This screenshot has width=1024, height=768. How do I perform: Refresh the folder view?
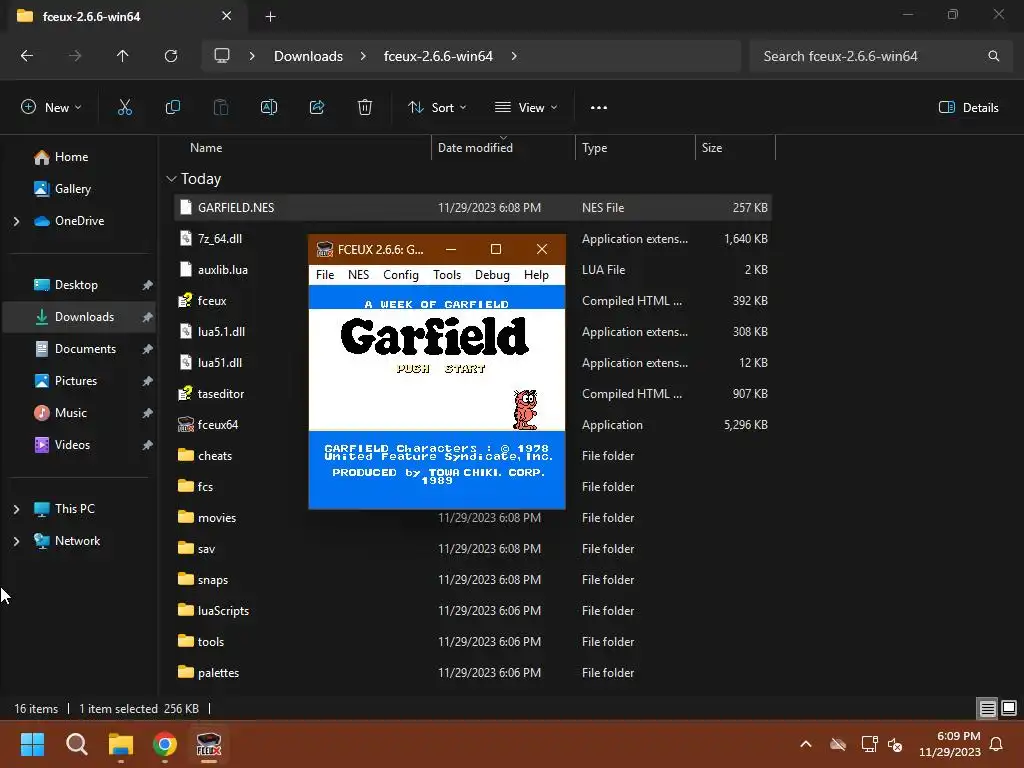point(171,56)
